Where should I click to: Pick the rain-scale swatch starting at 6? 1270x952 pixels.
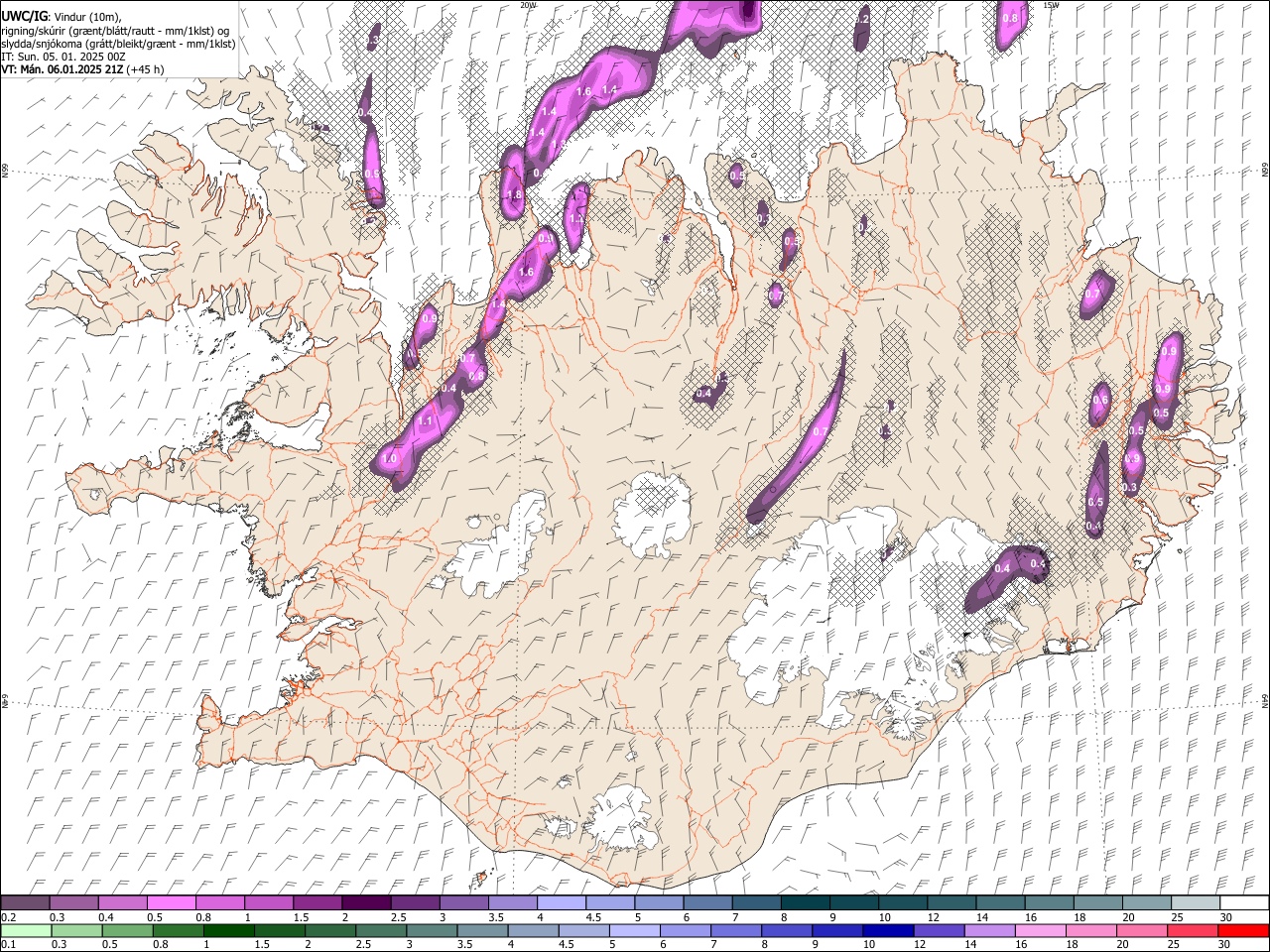(685, 930)
